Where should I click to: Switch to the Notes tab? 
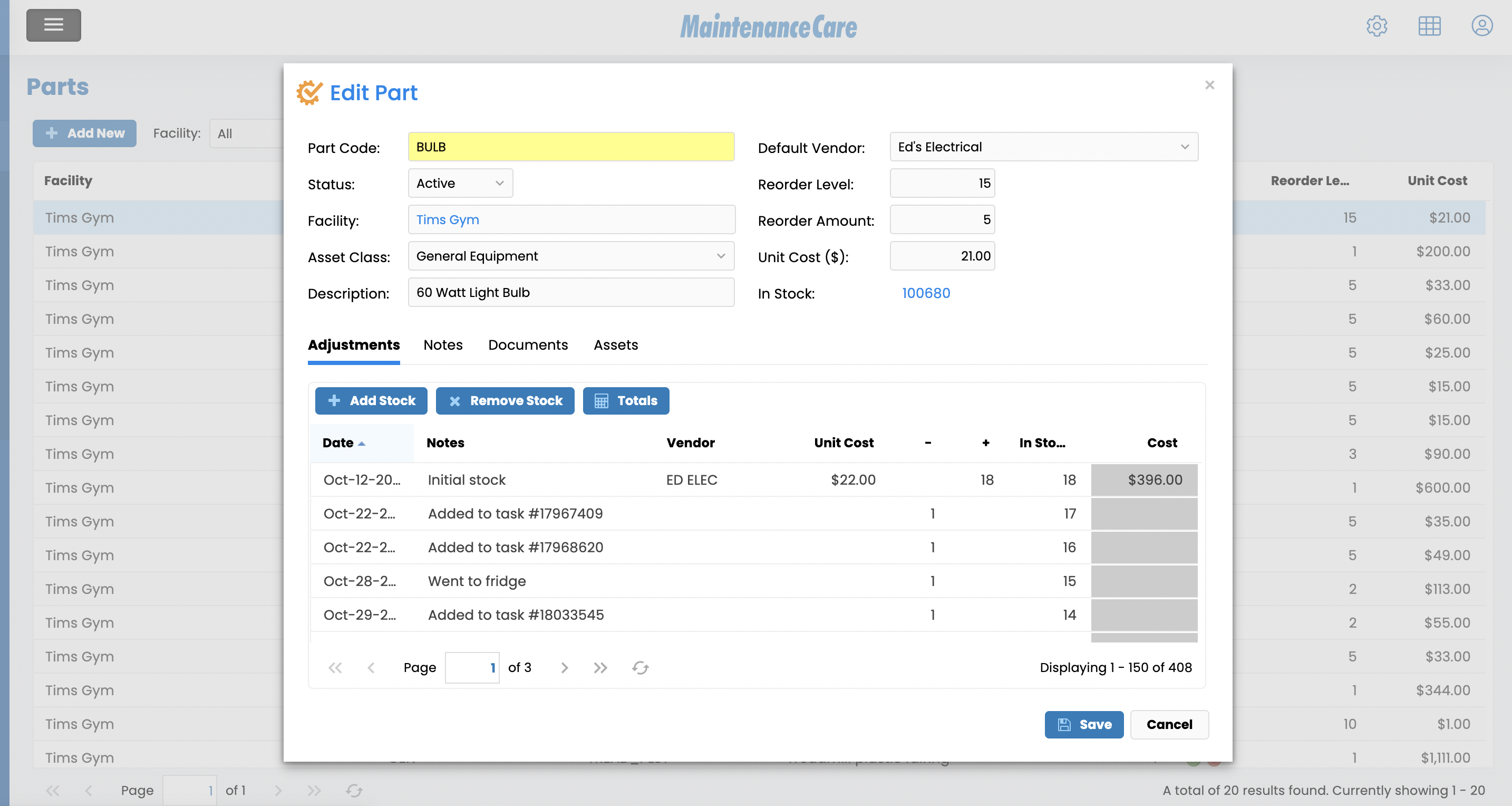[442, 345]
